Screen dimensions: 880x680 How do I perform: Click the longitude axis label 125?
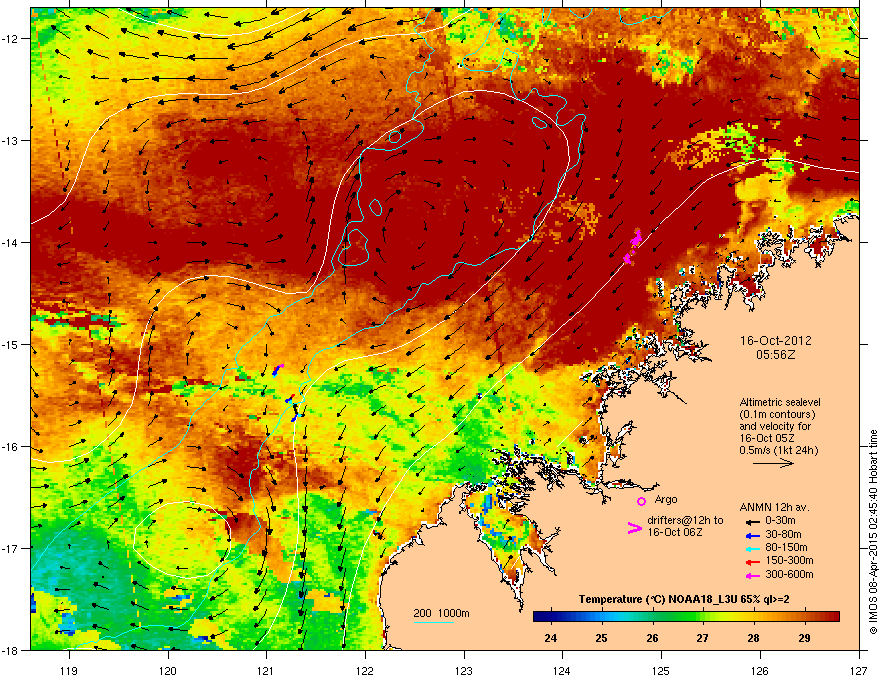click(661, 671)
